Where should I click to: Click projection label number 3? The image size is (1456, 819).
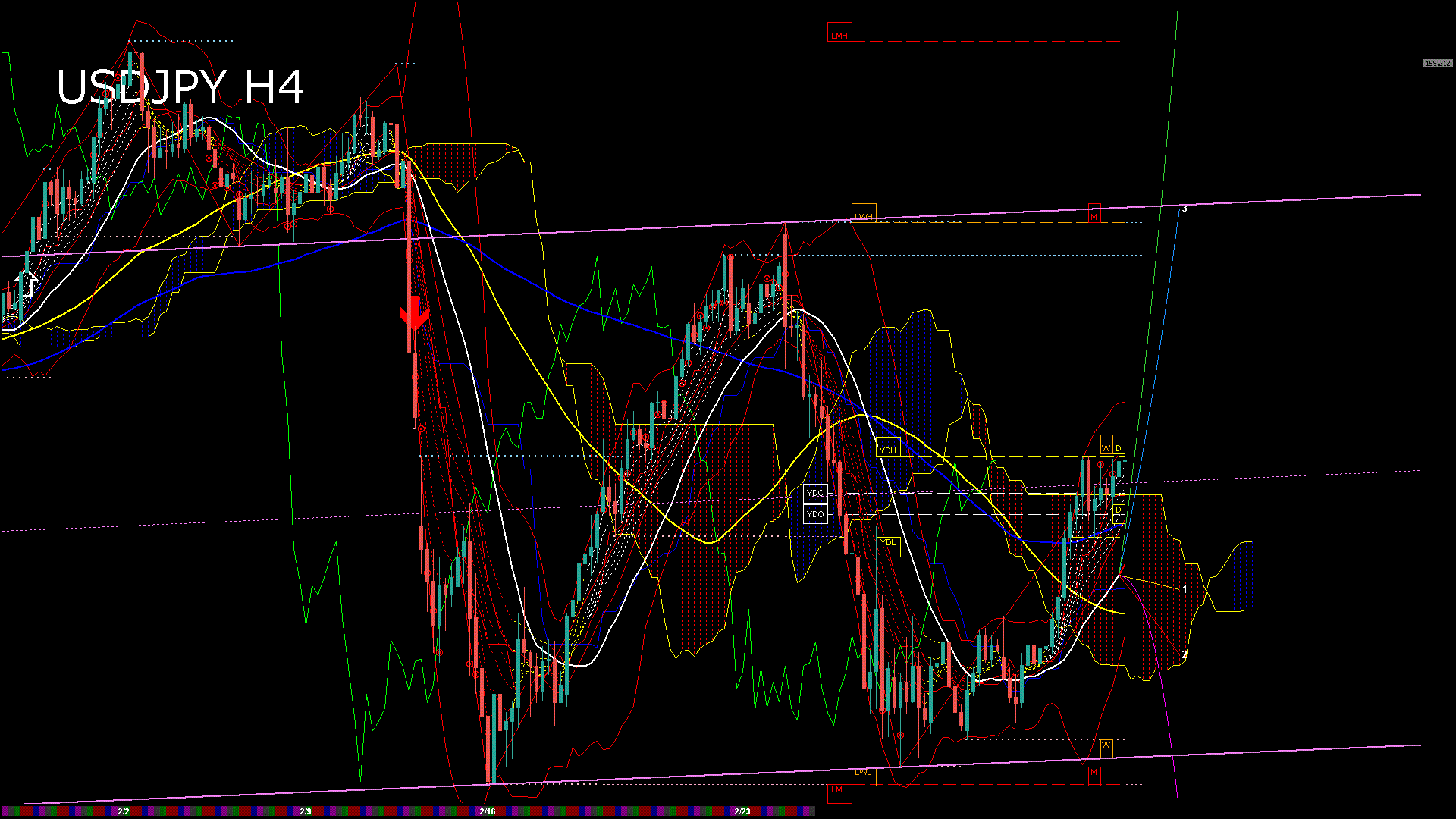pyautogui.click(x=1185, y=209)
